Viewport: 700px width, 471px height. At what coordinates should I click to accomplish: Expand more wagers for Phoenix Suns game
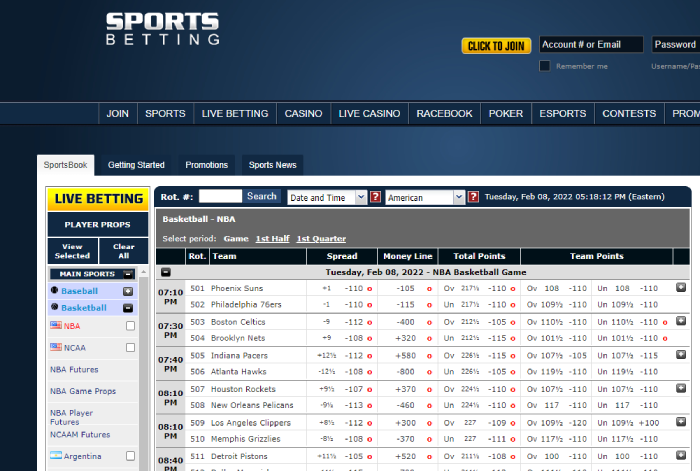(x=681, y=288)
